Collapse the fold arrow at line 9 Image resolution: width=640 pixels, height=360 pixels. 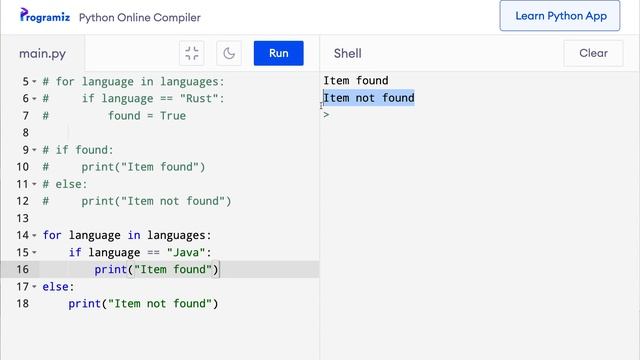[x=34, y=150]
